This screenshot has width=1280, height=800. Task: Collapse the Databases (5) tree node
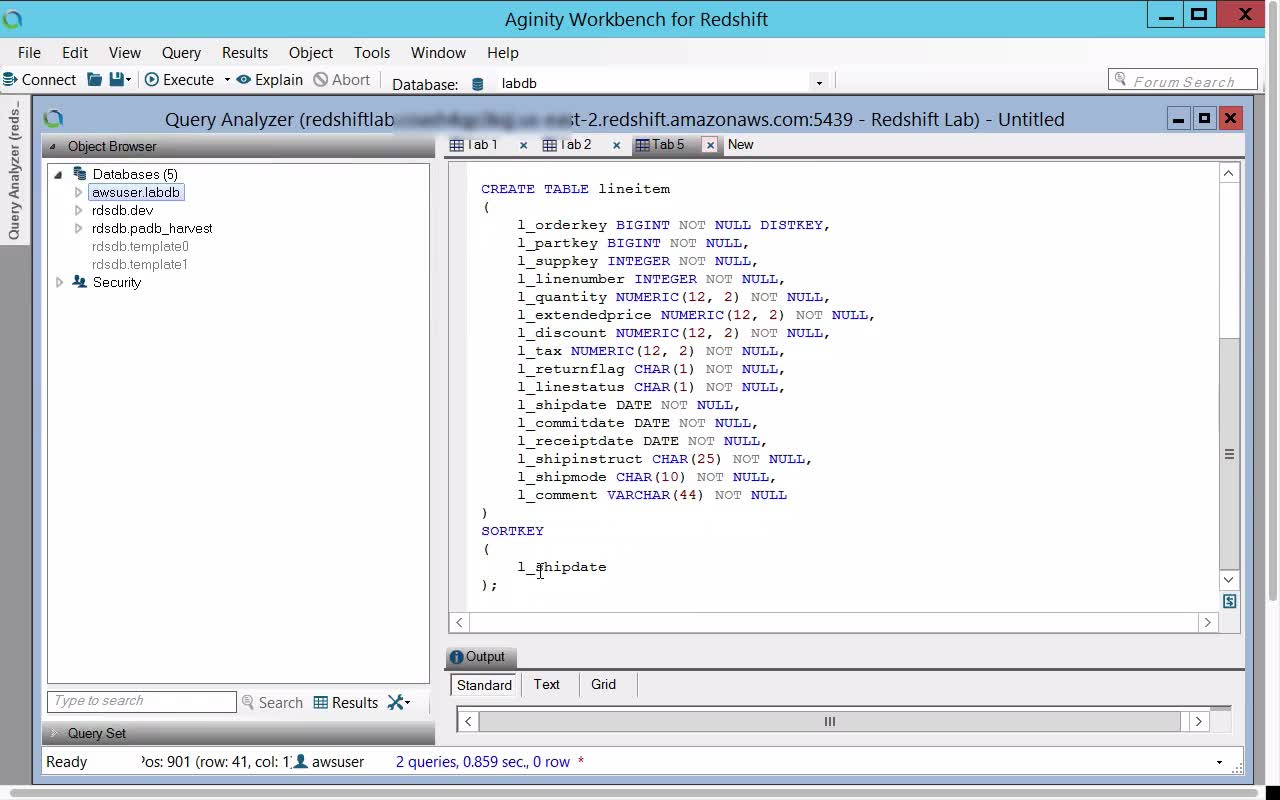[x=58, y=174]
